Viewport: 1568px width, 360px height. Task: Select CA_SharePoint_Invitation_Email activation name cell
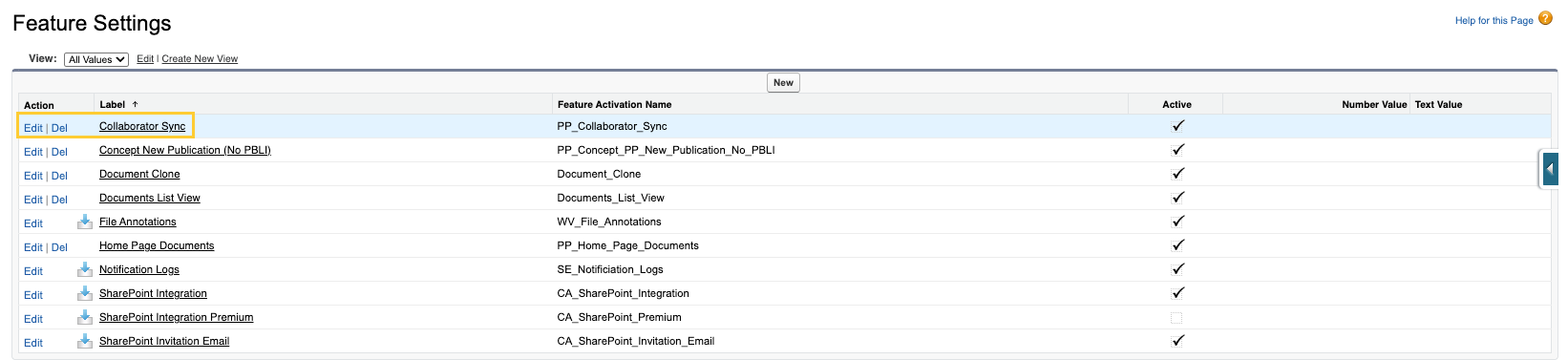(x=636, y=341)
